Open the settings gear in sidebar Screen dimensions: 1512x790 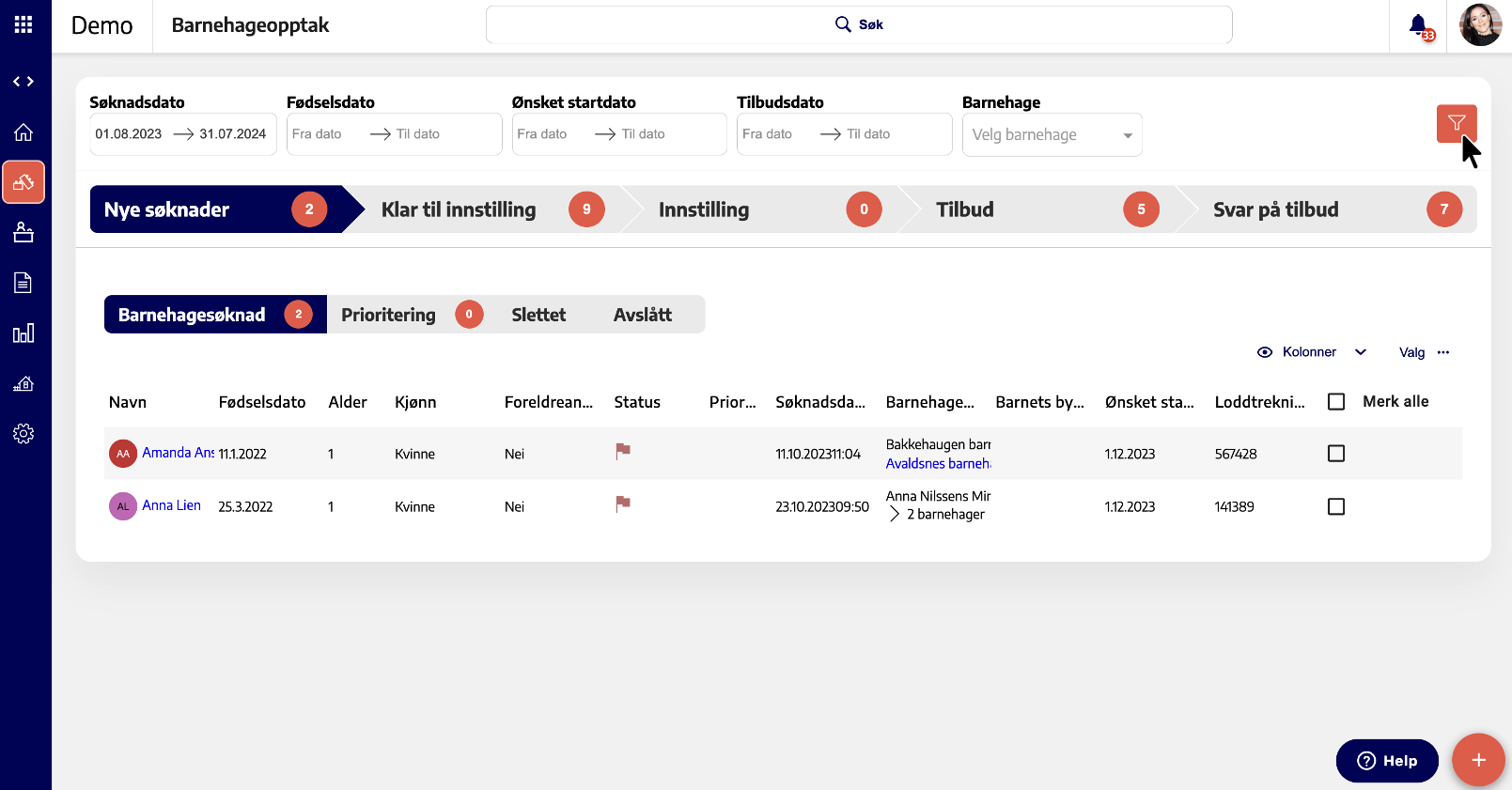click(23, 433)
